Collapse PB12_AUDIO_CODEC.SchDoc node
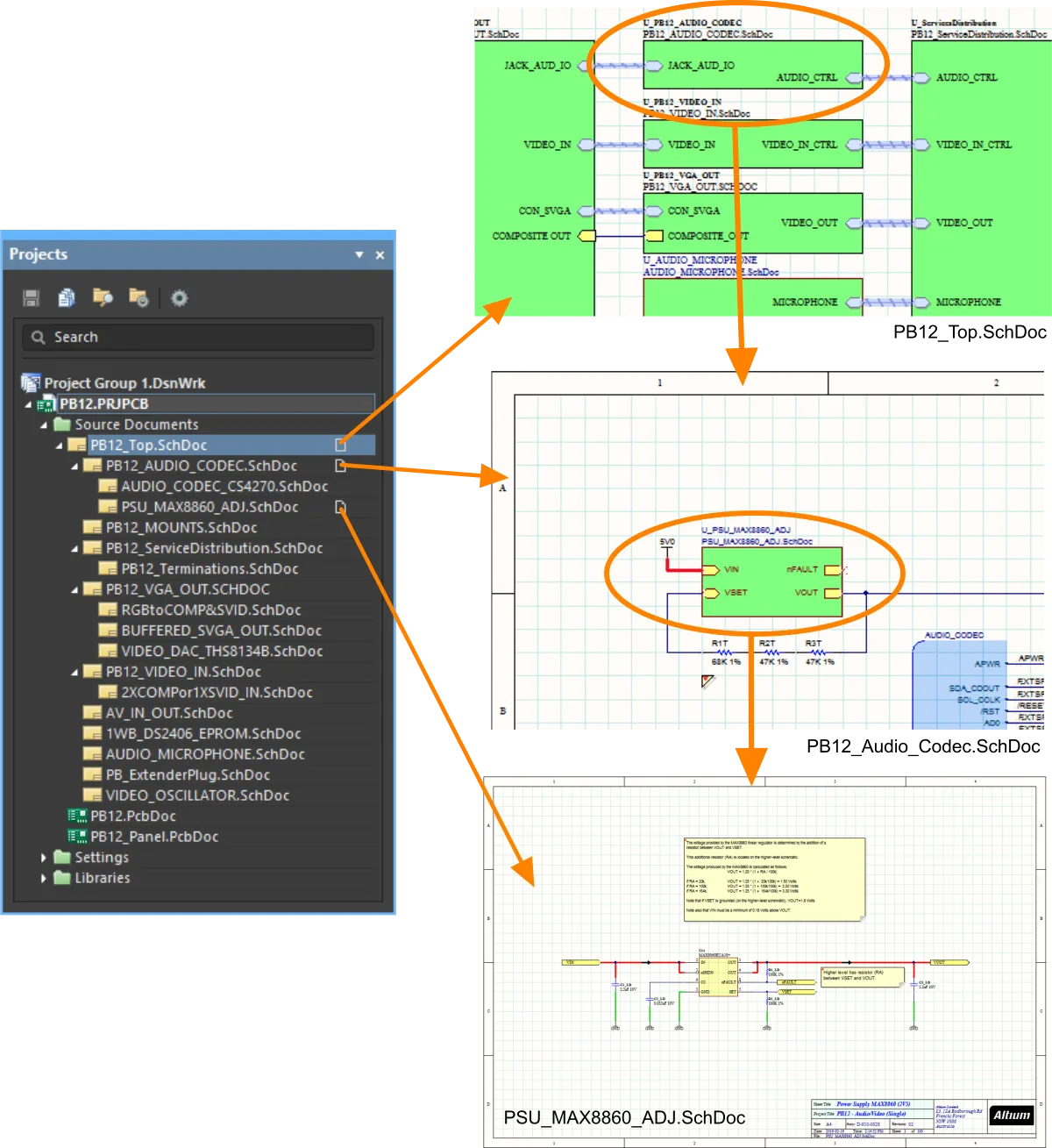 (x=75, y=467)
